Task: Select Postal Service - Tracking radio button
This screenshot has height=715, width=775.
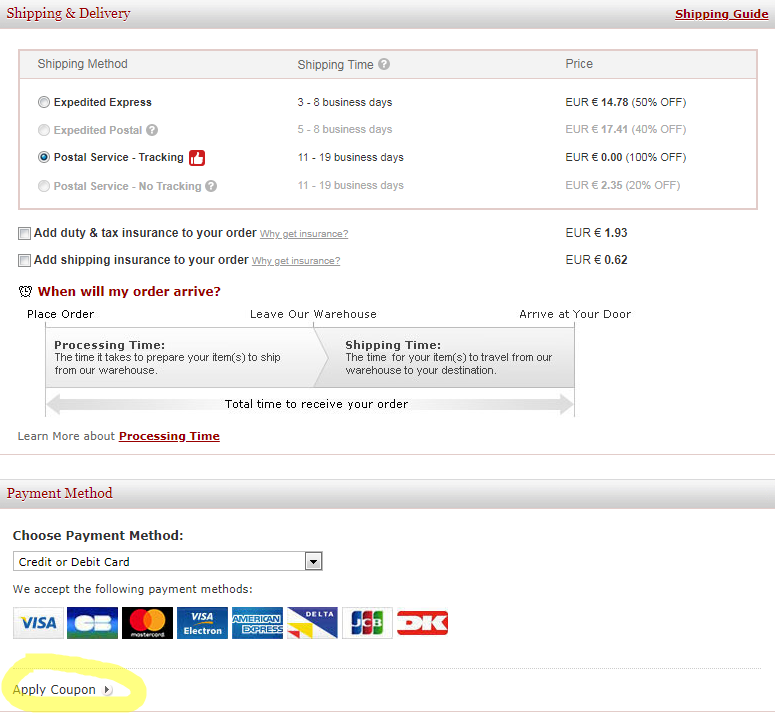Action: tap(44, 158)
